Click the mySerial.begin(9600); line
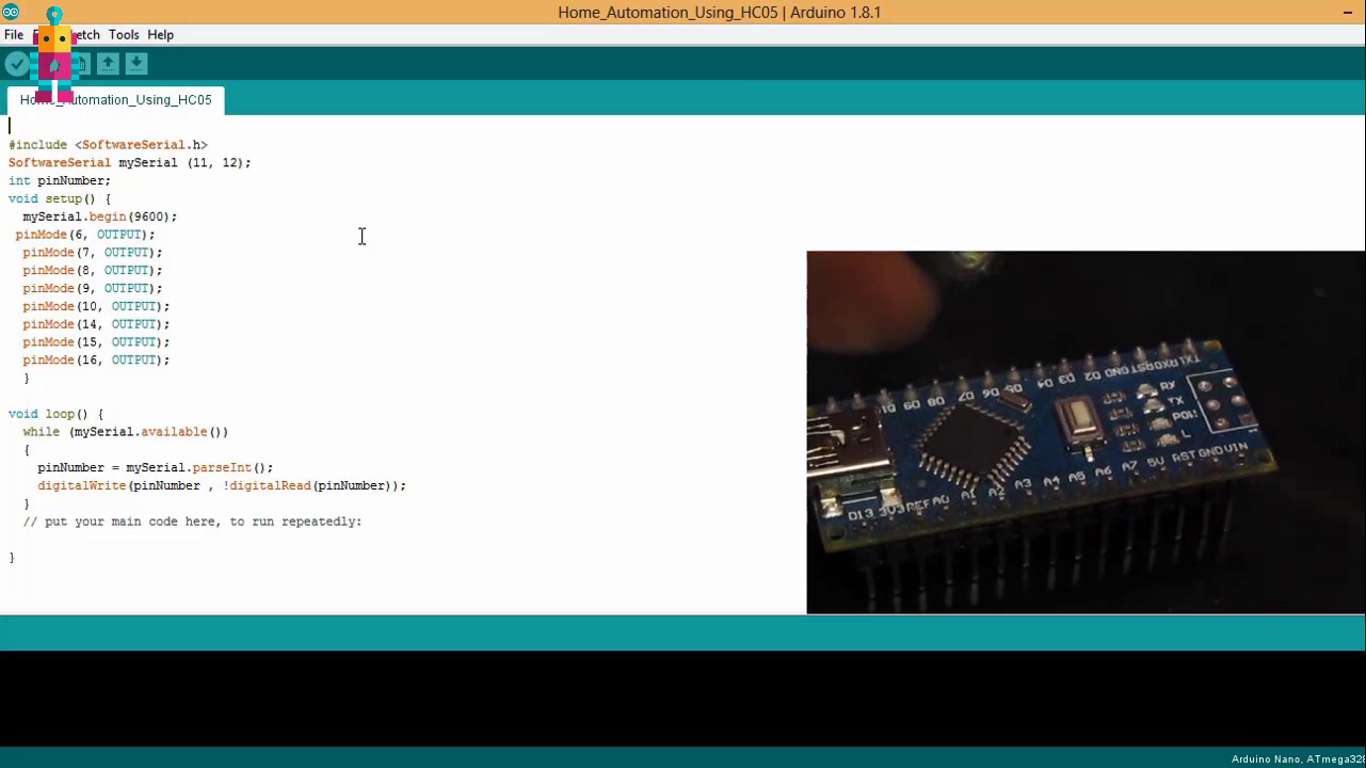This screenshot has width=1366, height=768. point(100,217)
